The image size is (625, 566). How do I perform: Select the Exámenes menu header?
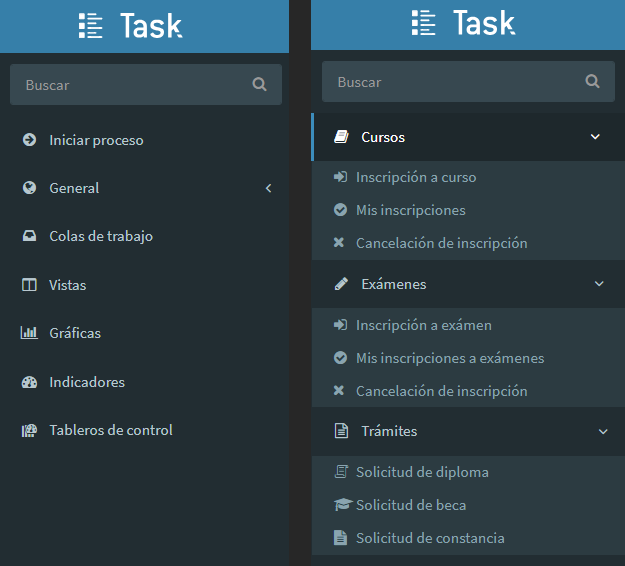coord(468,284)
